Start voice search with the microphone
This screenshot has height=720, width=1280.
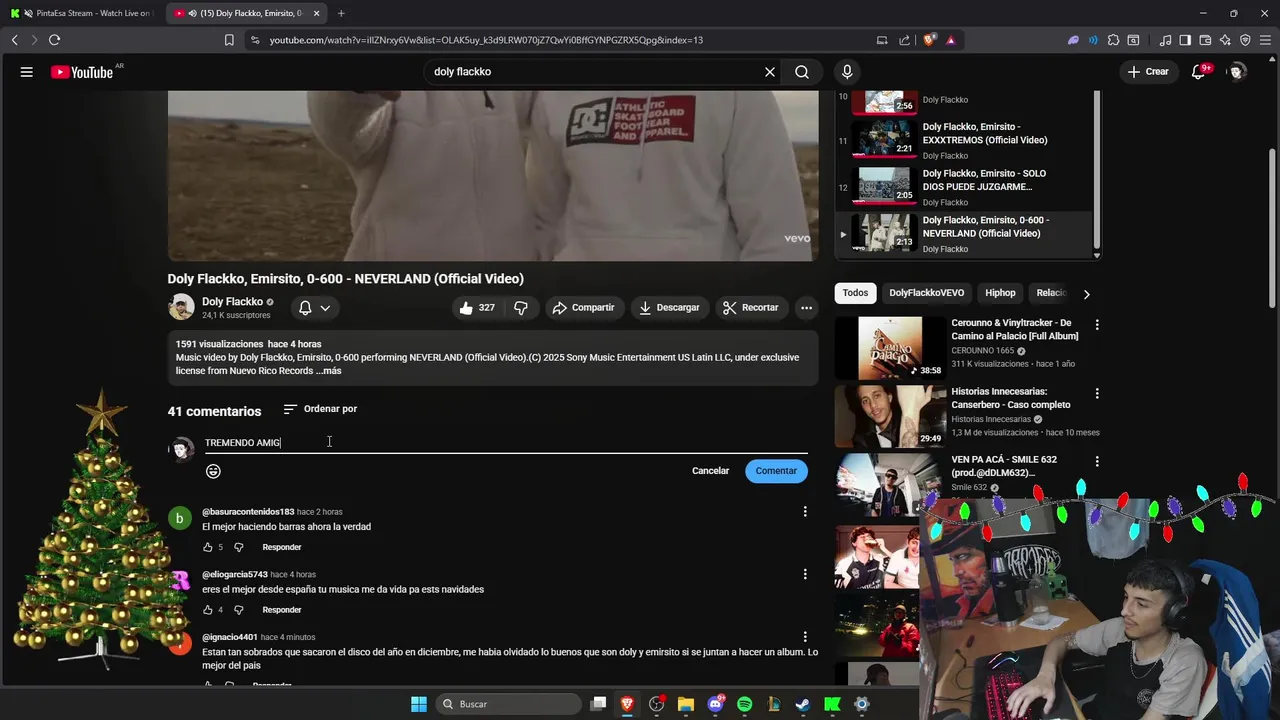point(847,72)
